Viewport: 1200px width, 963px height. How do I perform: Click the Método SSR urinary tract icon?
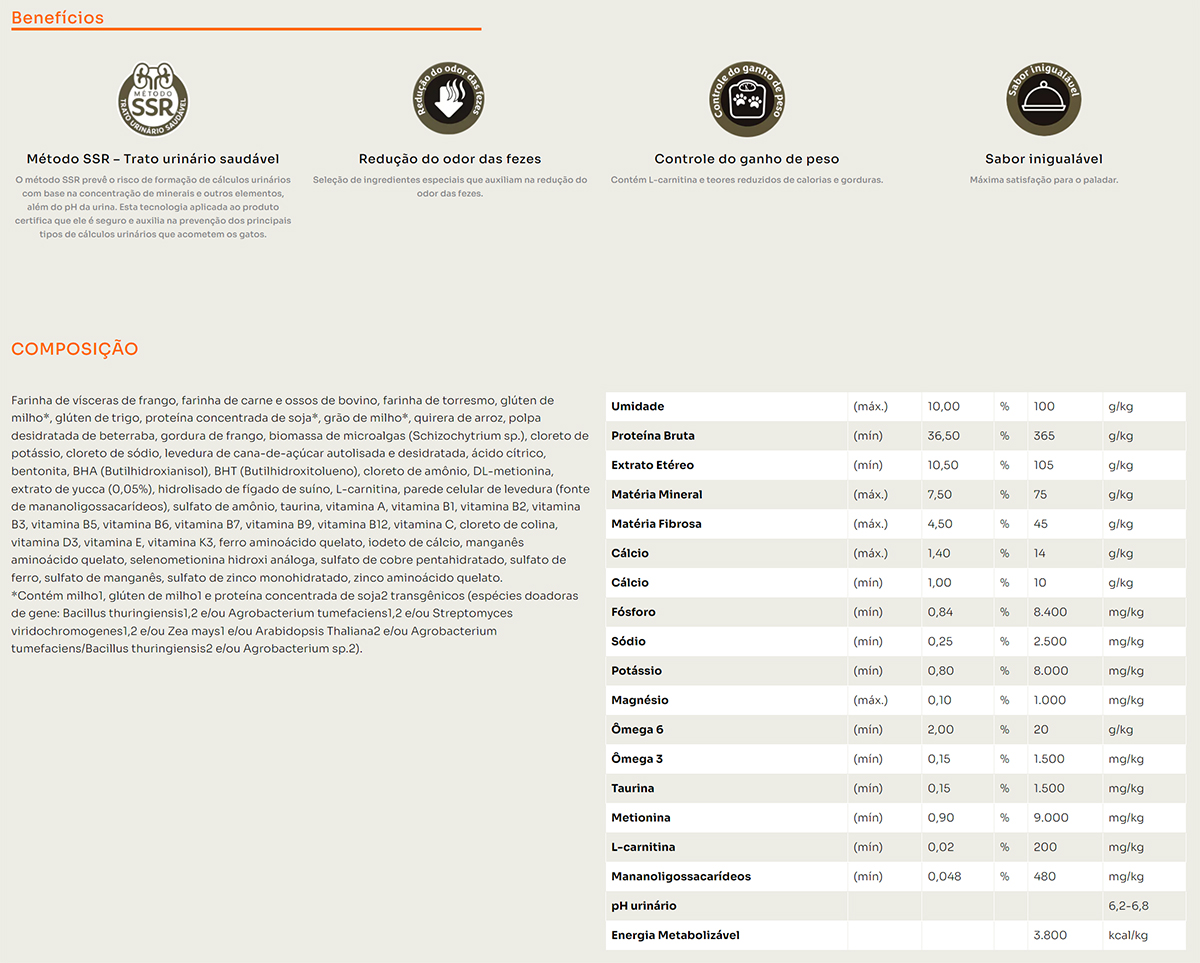pyautogui.click(x=153, y=100)
